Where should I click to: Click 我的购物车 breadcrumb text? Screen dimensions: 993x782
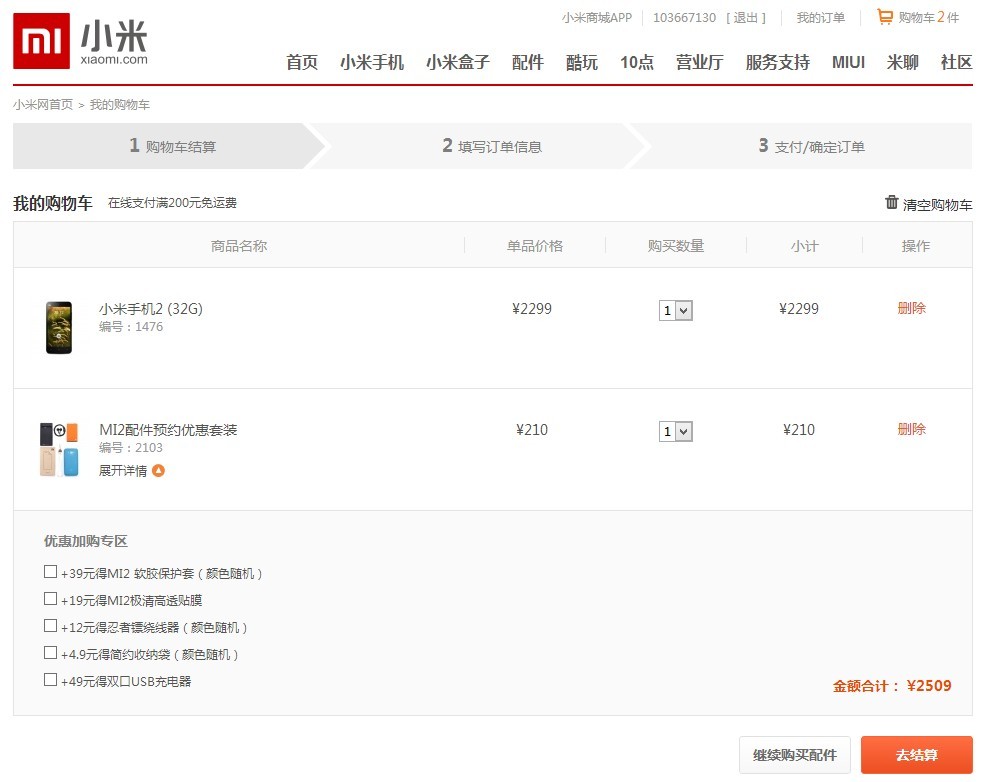coord(120,104)
